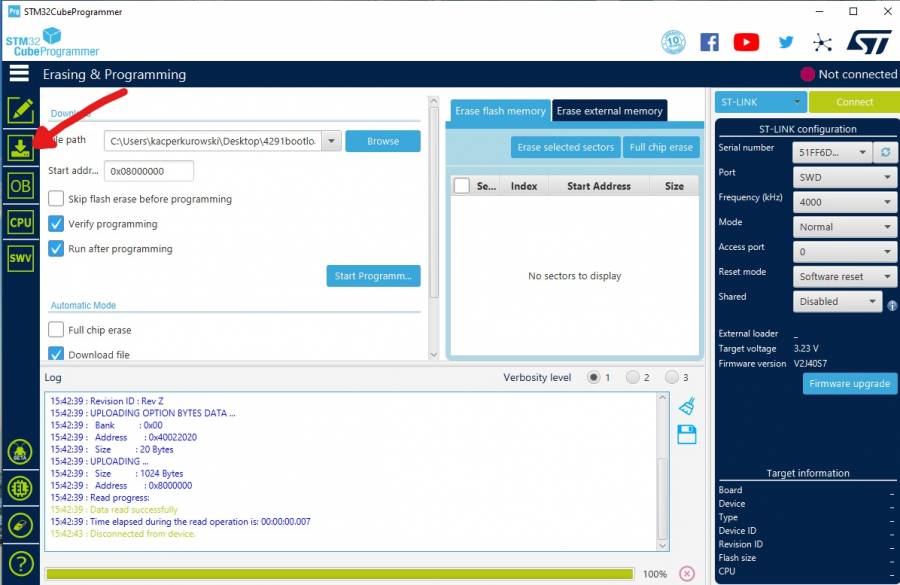Click Start Programming button
The height and width of the screenshot is (585, 900).
click(373, 276)
